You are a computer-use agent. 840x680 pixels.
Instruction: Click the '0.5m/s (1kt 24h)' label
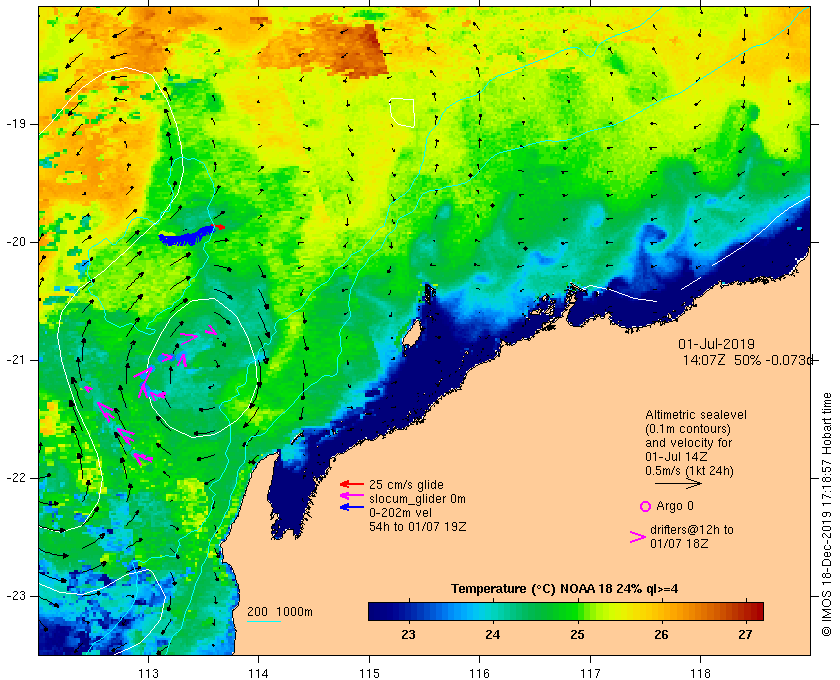(689, 471)
